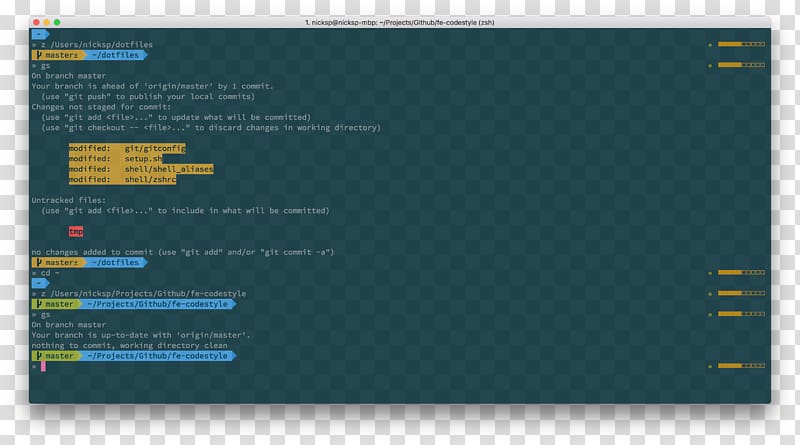Image resolution: width=800 pixels, height=445 pixels.
Task: Click the '~/dotfiles' segment under 'no changes added to commit'
Action: (x=116, y=262)
